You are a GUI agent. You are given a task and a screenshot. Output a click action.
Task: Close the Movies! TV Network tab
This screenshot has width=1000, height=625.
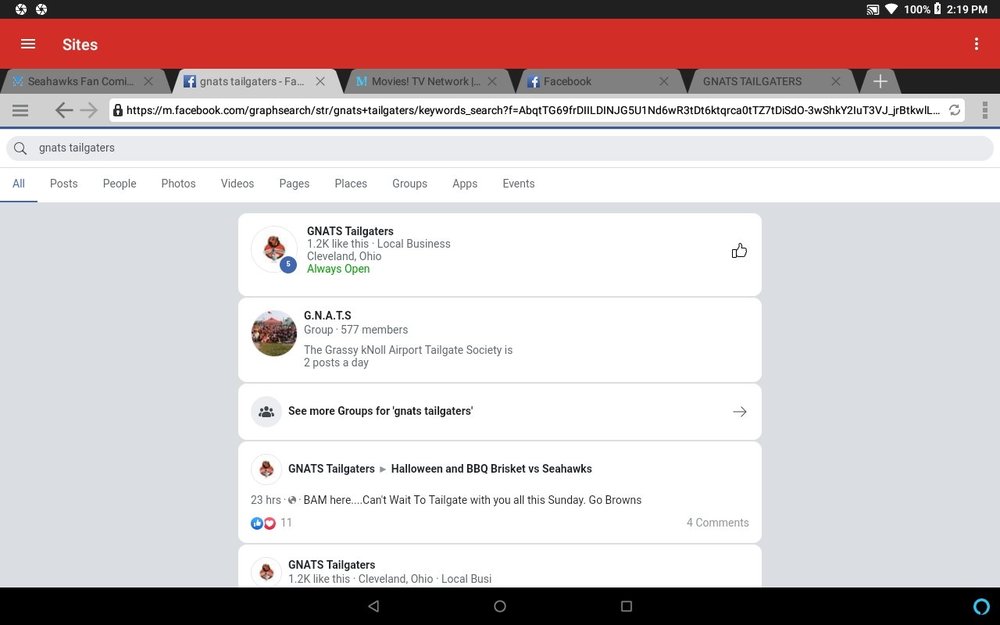pyautogui.click(x=492, y=81)
